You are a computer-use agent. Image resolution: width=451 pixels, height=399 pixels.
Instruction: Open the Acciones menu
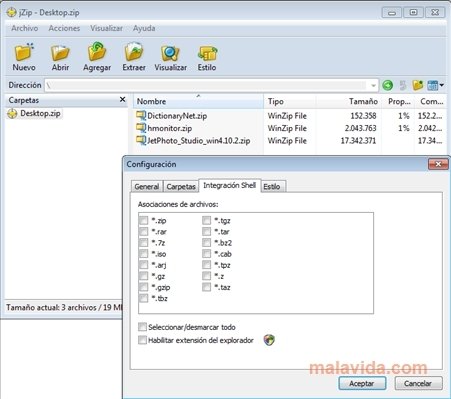[x=64, y=28]
